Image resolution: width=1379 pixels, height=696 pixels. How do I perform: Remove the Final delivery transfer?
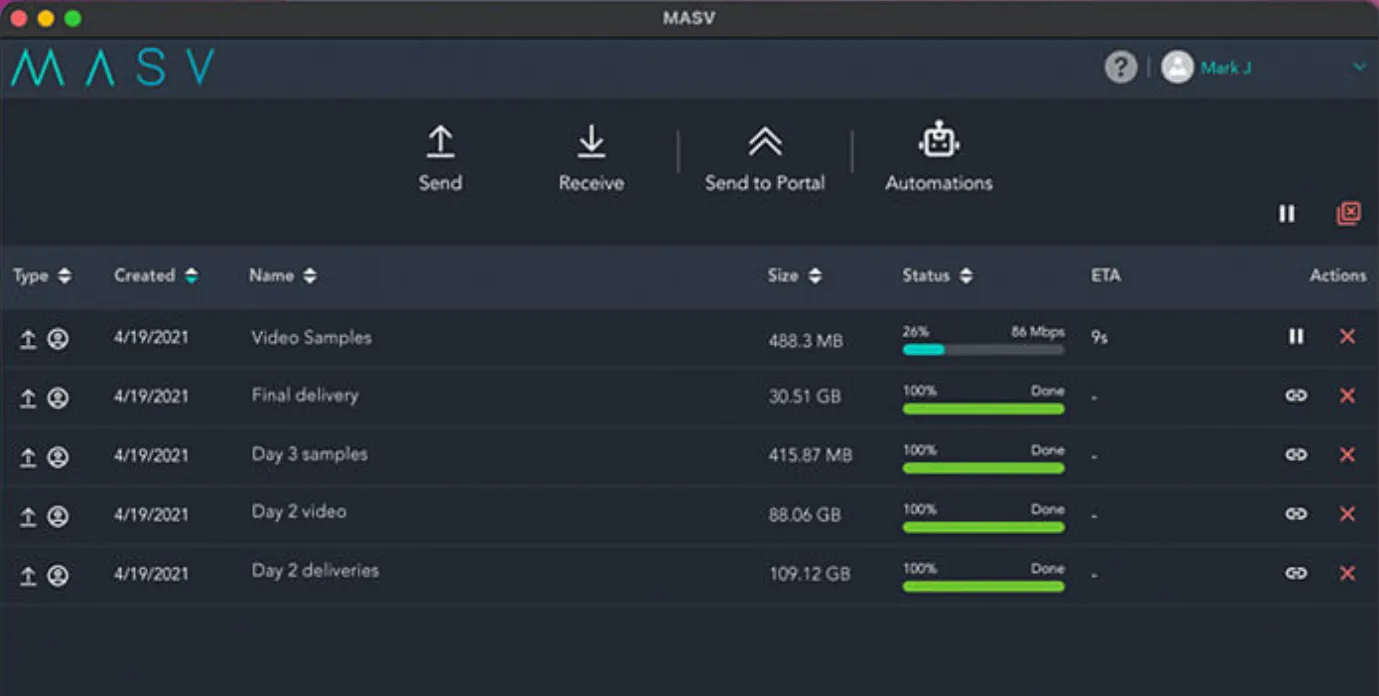(1347, 396)
